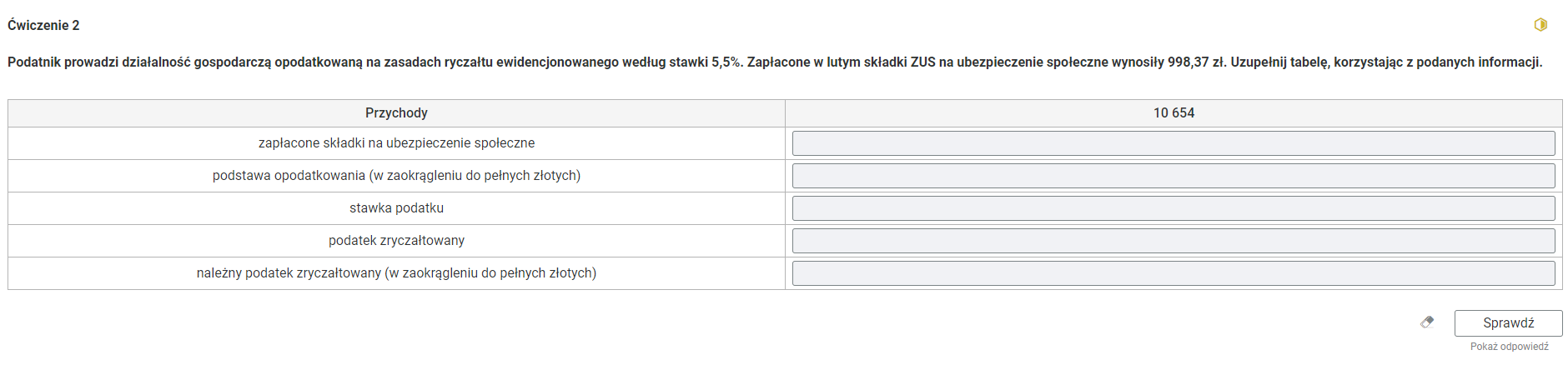Click the 10 654 header value cell
1568x365 pixels.
(x=1173, y=113)
